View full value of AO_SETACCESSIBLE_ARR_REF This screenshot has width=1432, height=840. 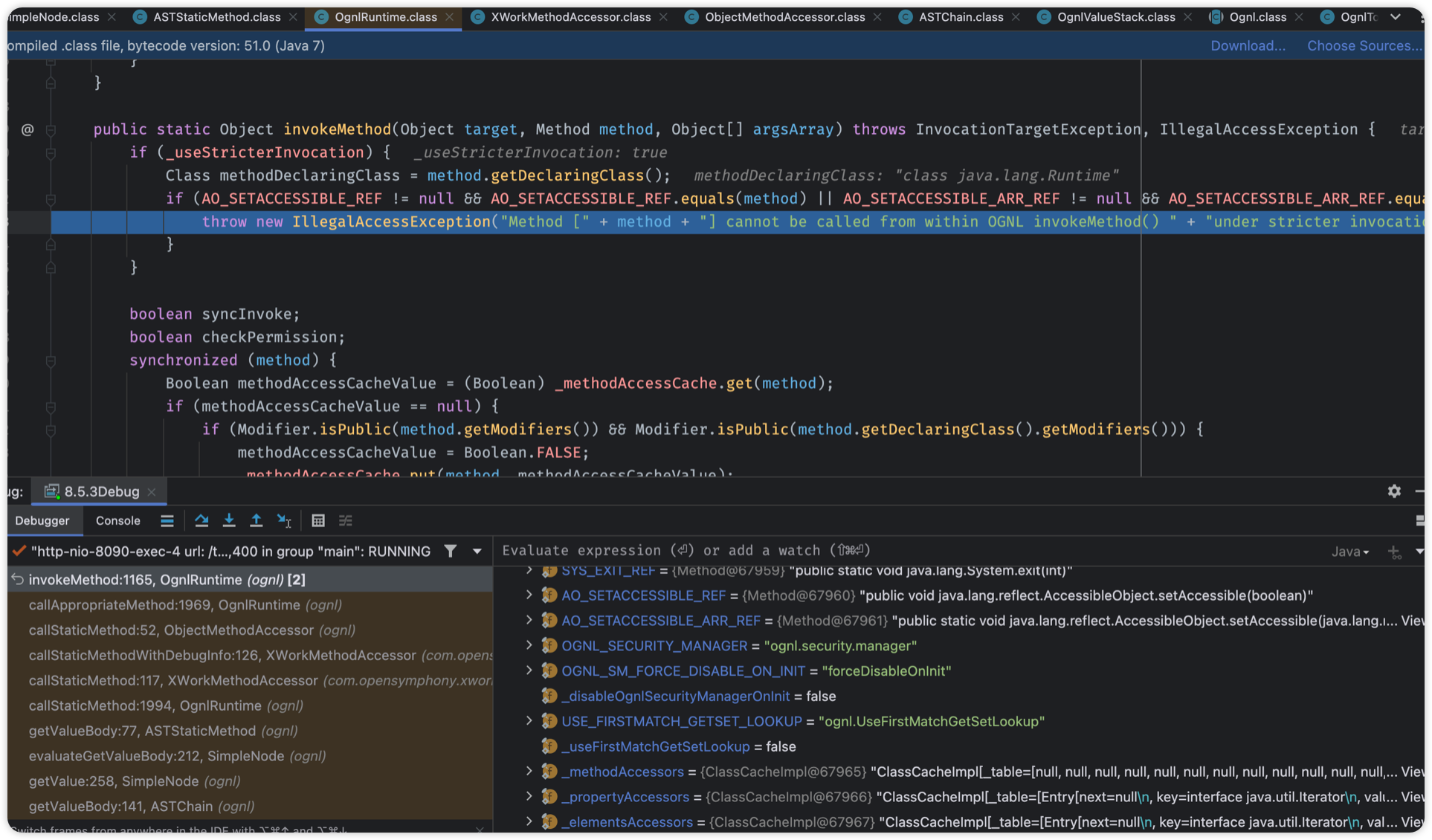[1413, 621]
